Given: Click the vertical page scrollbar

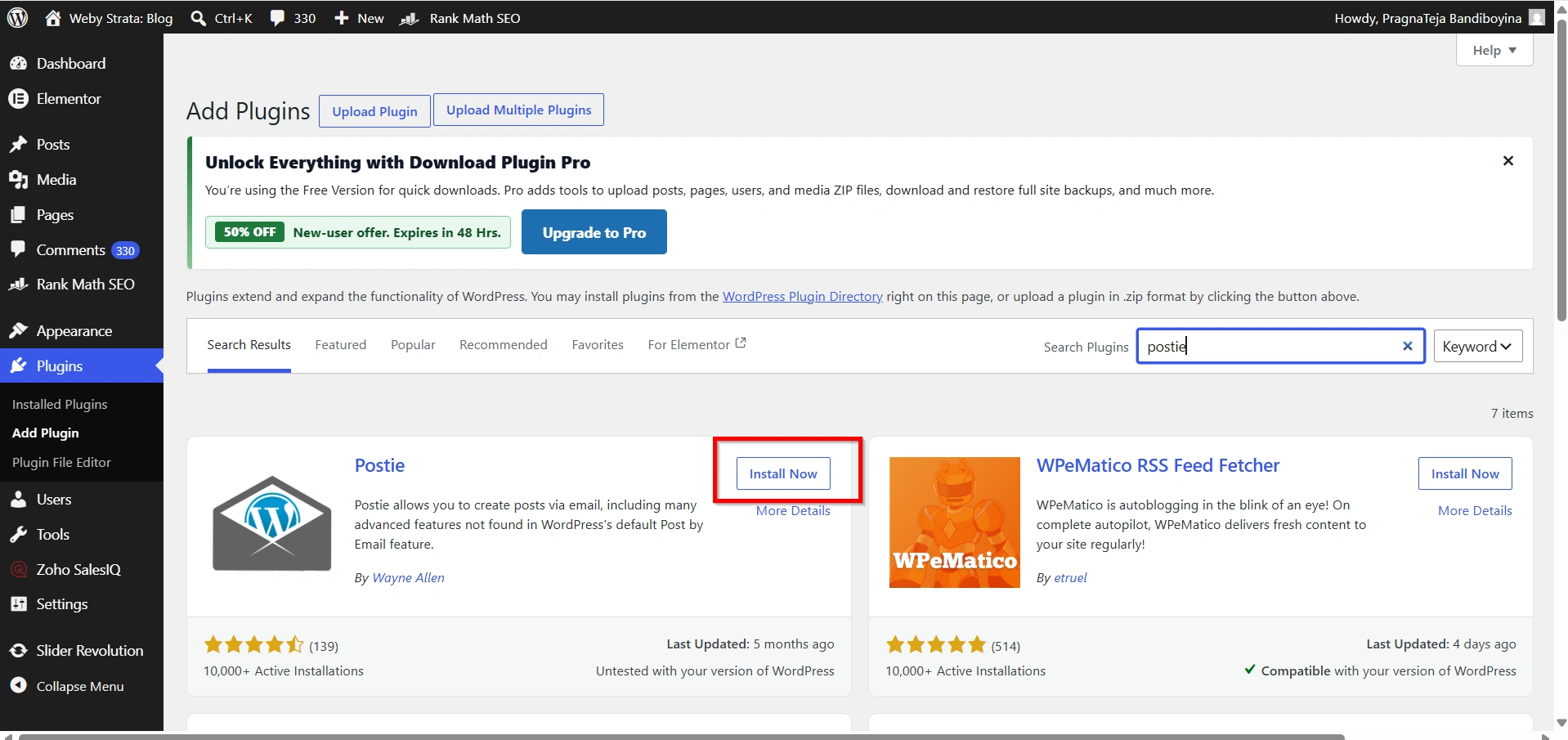Looking at the screenshot, I should coord(1561,169).
